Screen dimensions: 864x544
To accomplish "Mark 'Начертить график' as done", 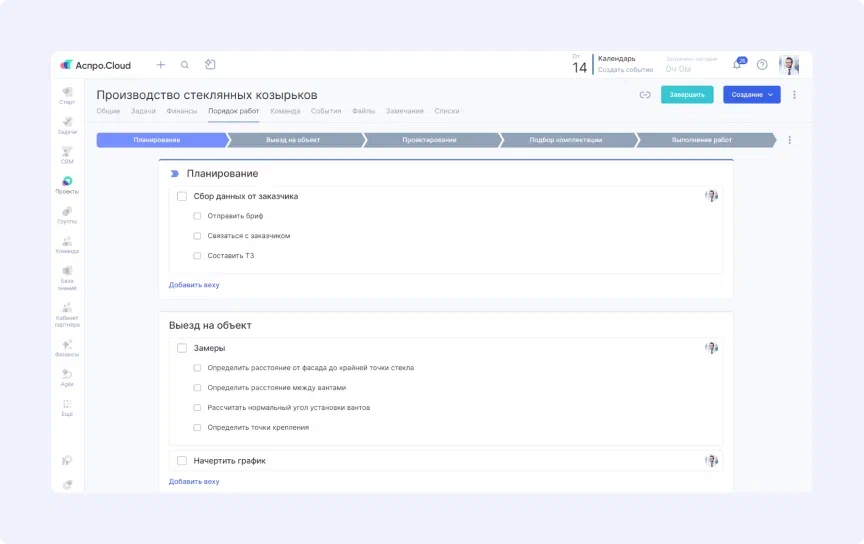I will coord(182,461).
